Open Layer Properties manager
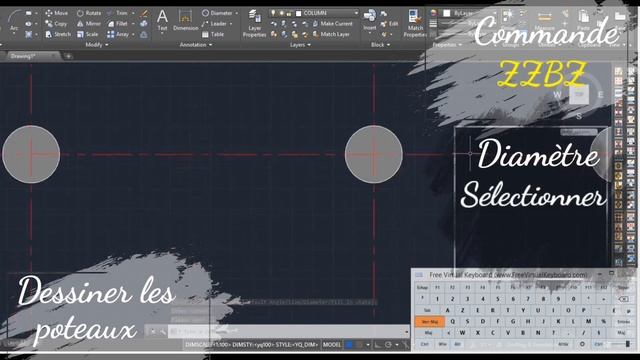The width and height of the screenshot is (640, 360). coord(254,24)
